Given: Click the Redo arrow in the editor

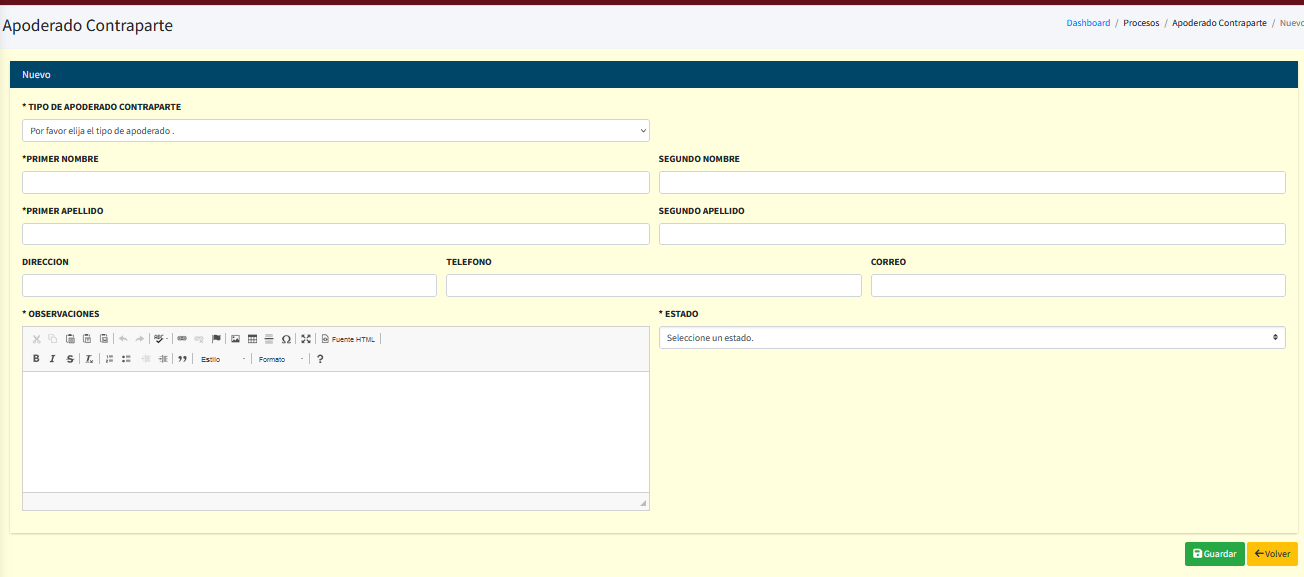Looking at the screenshot, I should coord(140,339).
